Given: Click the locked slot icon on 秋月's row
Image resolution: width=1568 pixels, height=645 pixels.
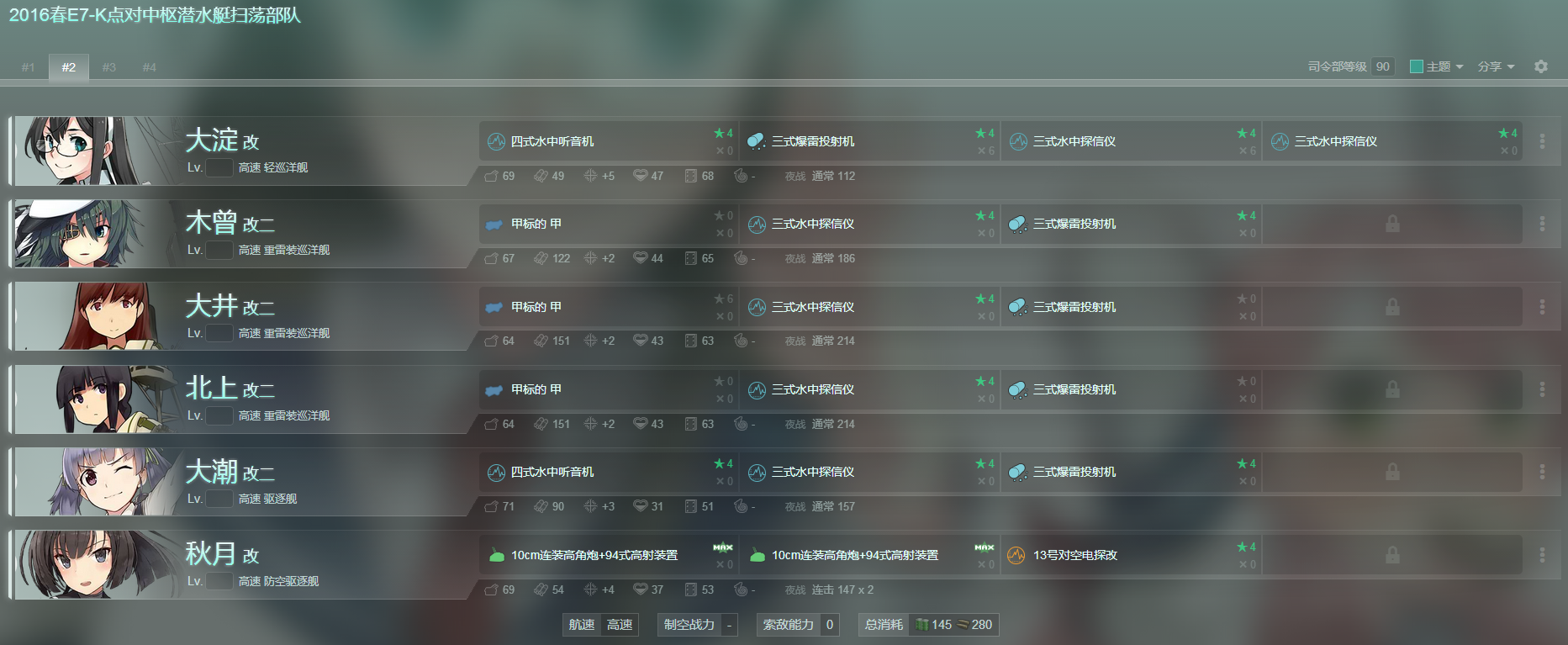Looking at the screenshot, I should point(1392,555).
